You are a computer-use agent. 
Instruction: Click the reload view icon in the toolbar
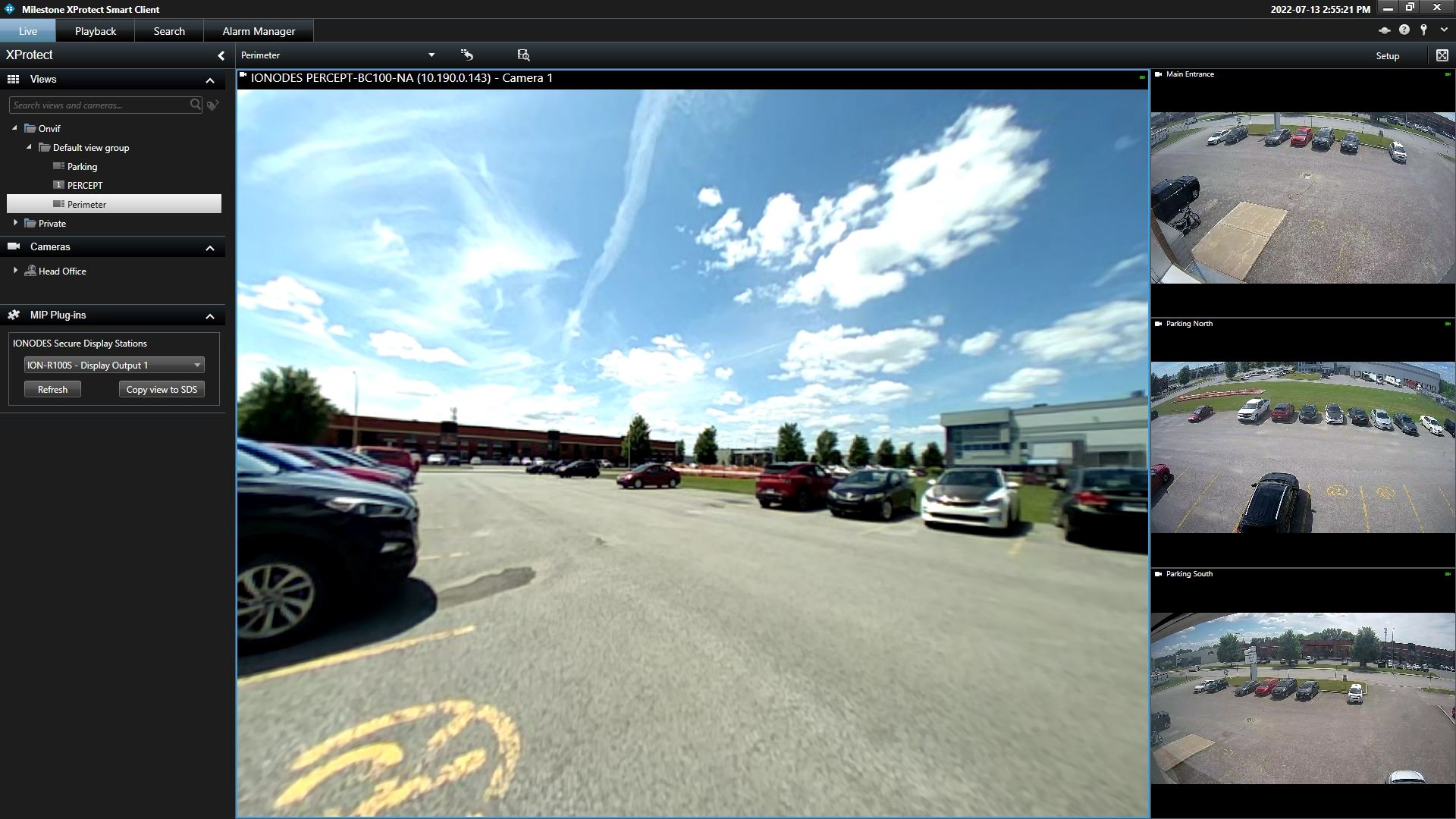pyautogui.click(x=466, y=55)
